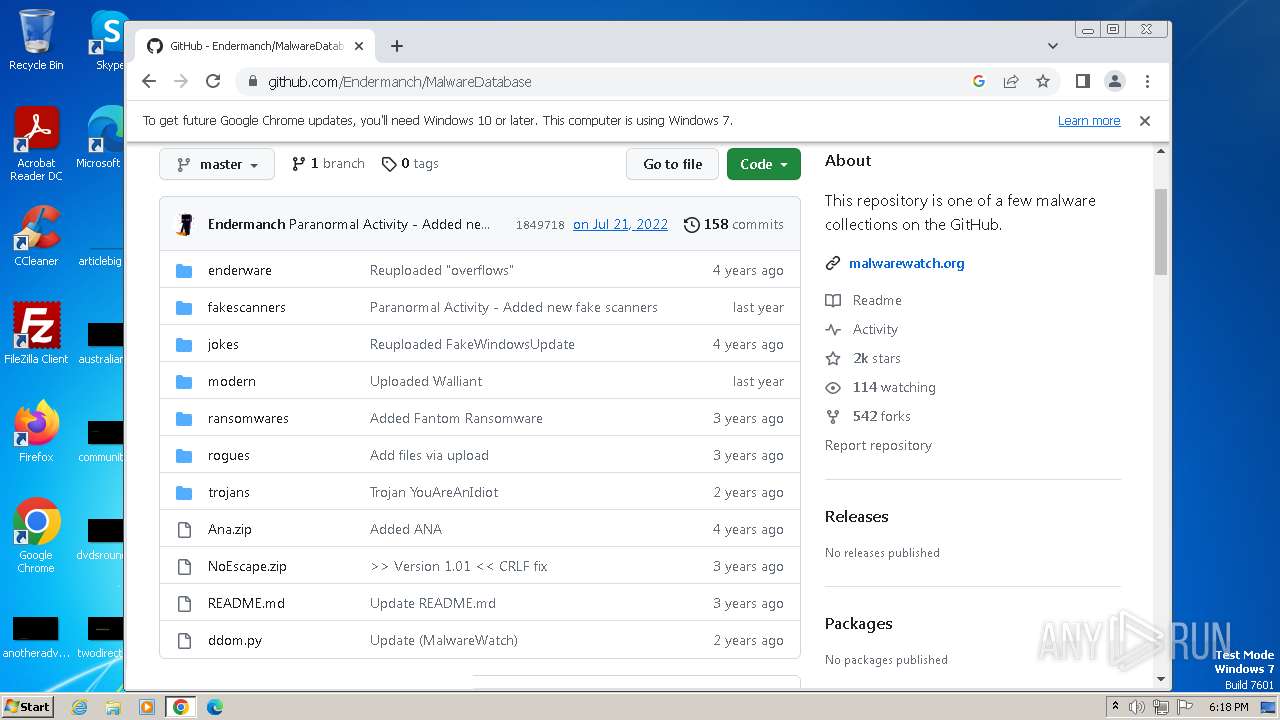The height and width of the screenshot is (720, 1280).
Task: Bookmark this tab with the star icon
Action: click(x=1043, y=82)
